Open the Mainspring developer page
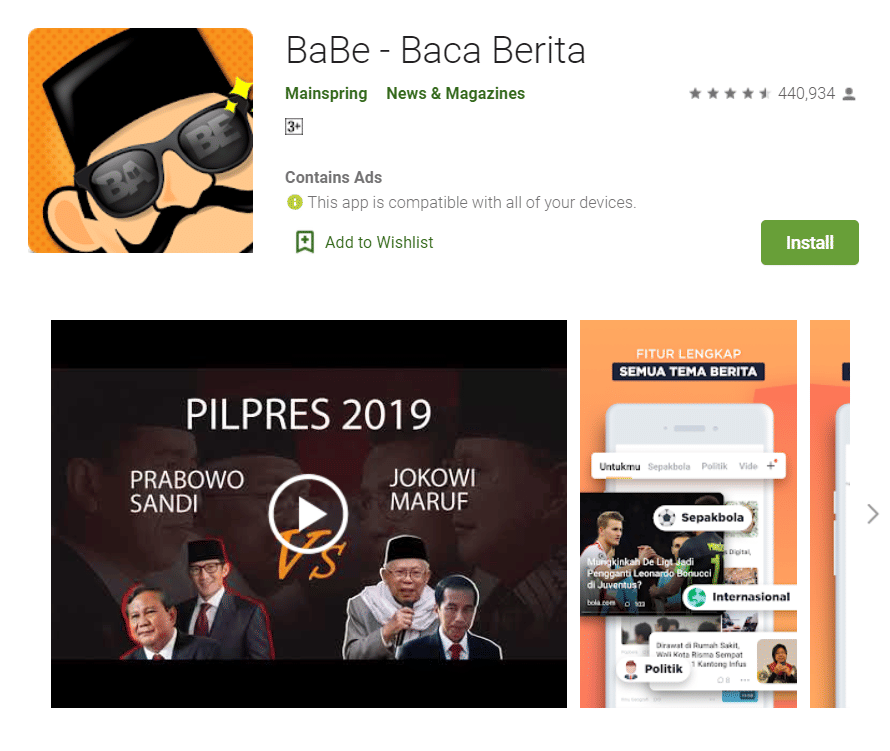This screenshot has height=751, width=890. [x=326, y=93]
